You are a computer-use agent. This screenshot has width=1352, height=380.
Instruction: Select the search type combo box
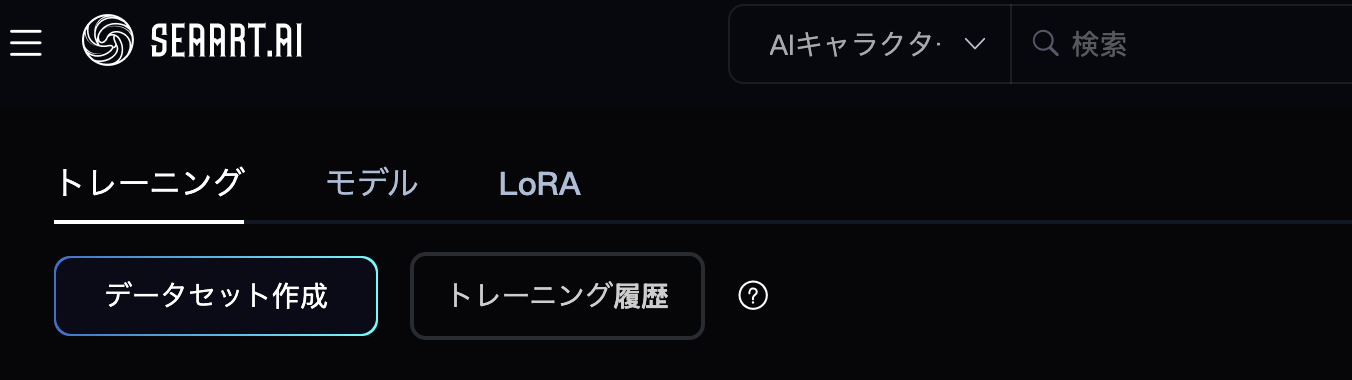[x=870, y=44]
